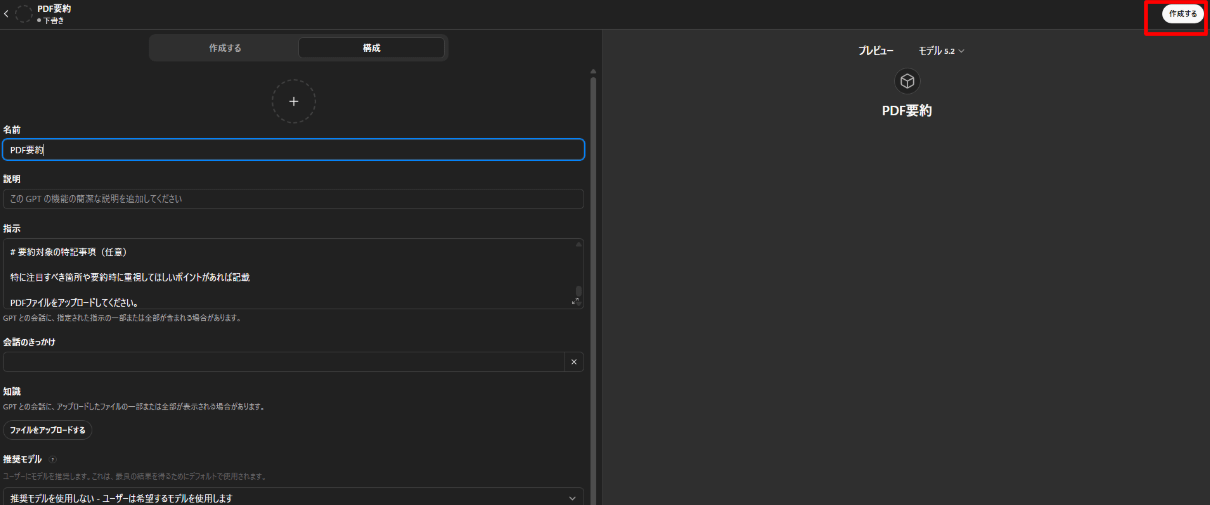This screenshot has width=1210, height=505.
Task: Remove the conversation starter with X button
Action: (x=573, y=362)
